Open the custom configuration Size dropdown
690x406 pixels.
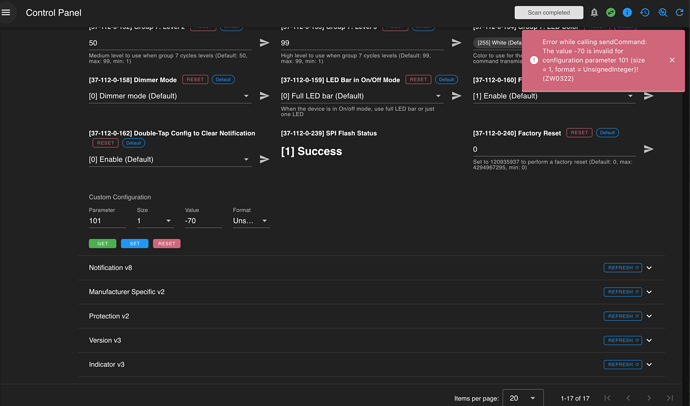pyautogui.click(x=154, y=221)
